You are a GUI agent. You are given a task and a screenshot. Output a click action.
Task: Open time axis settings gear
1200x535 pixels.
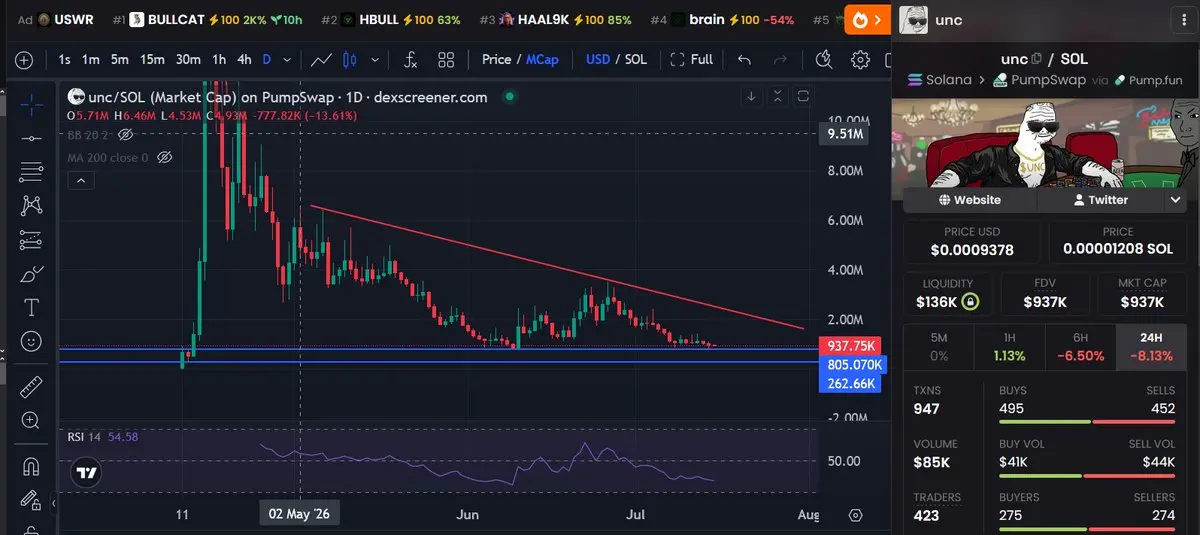pos(856,515)
